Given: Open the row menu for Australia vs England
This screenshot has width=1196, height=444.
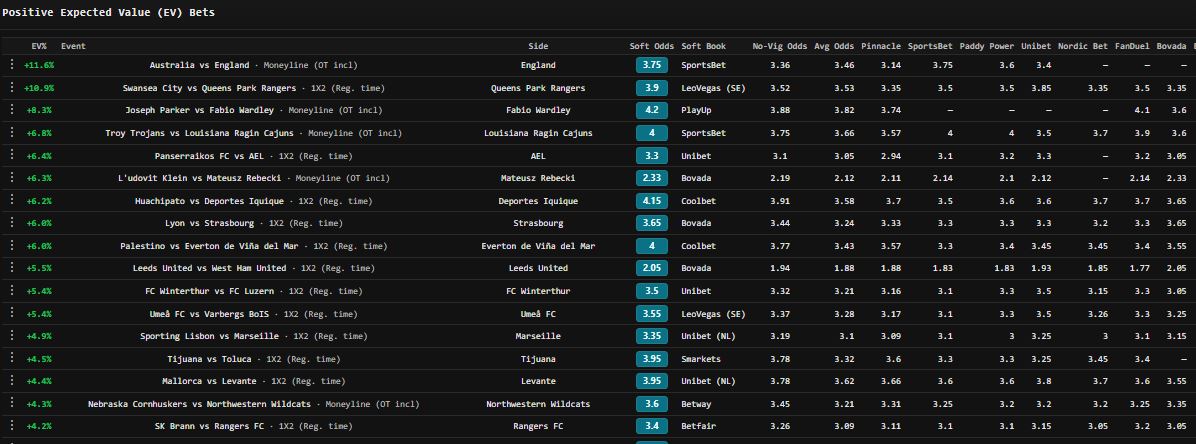Looking at the screenshot, I should pos(13,65).
